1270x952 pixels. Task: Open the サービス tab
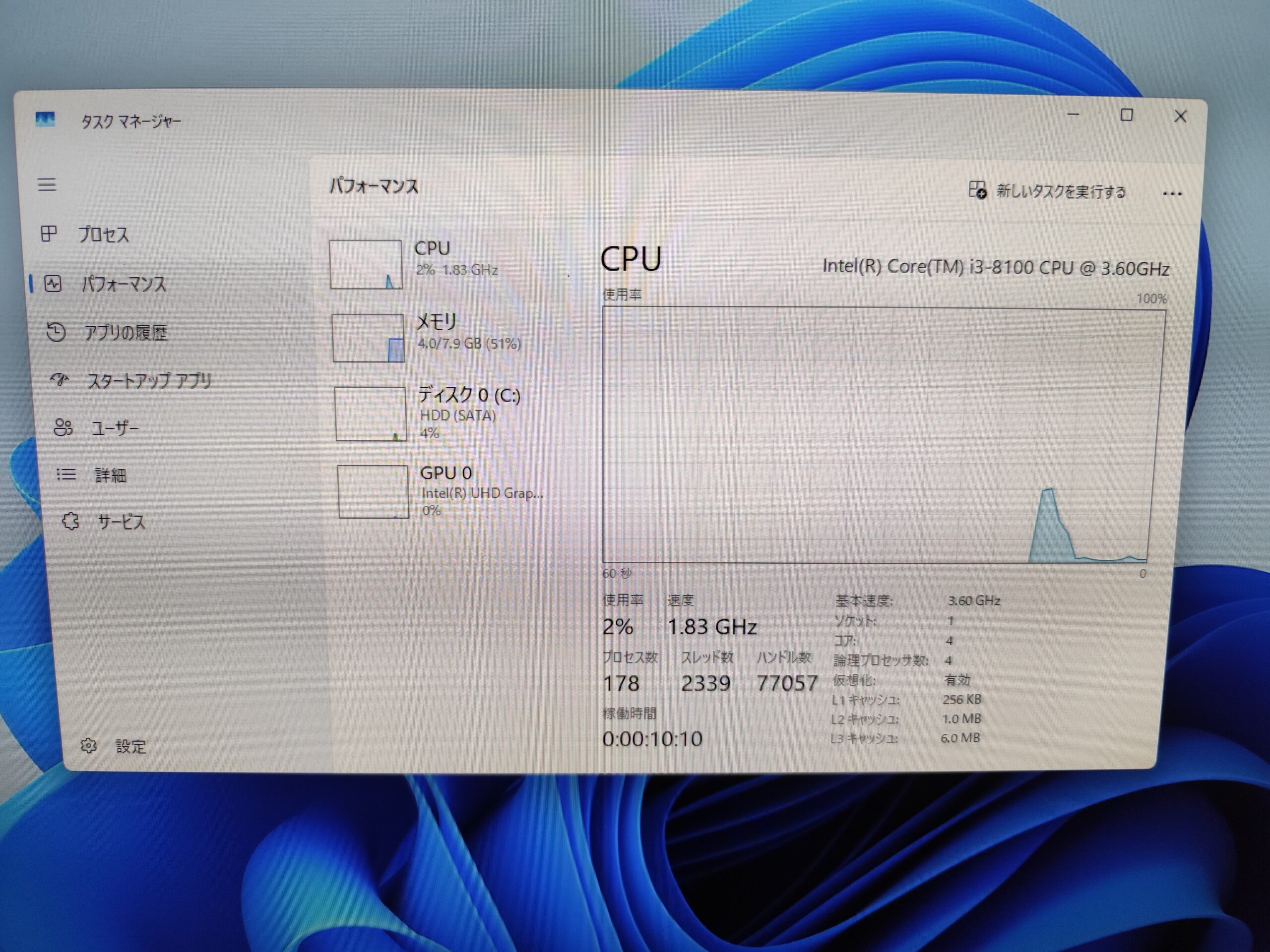tap(121, 522)
